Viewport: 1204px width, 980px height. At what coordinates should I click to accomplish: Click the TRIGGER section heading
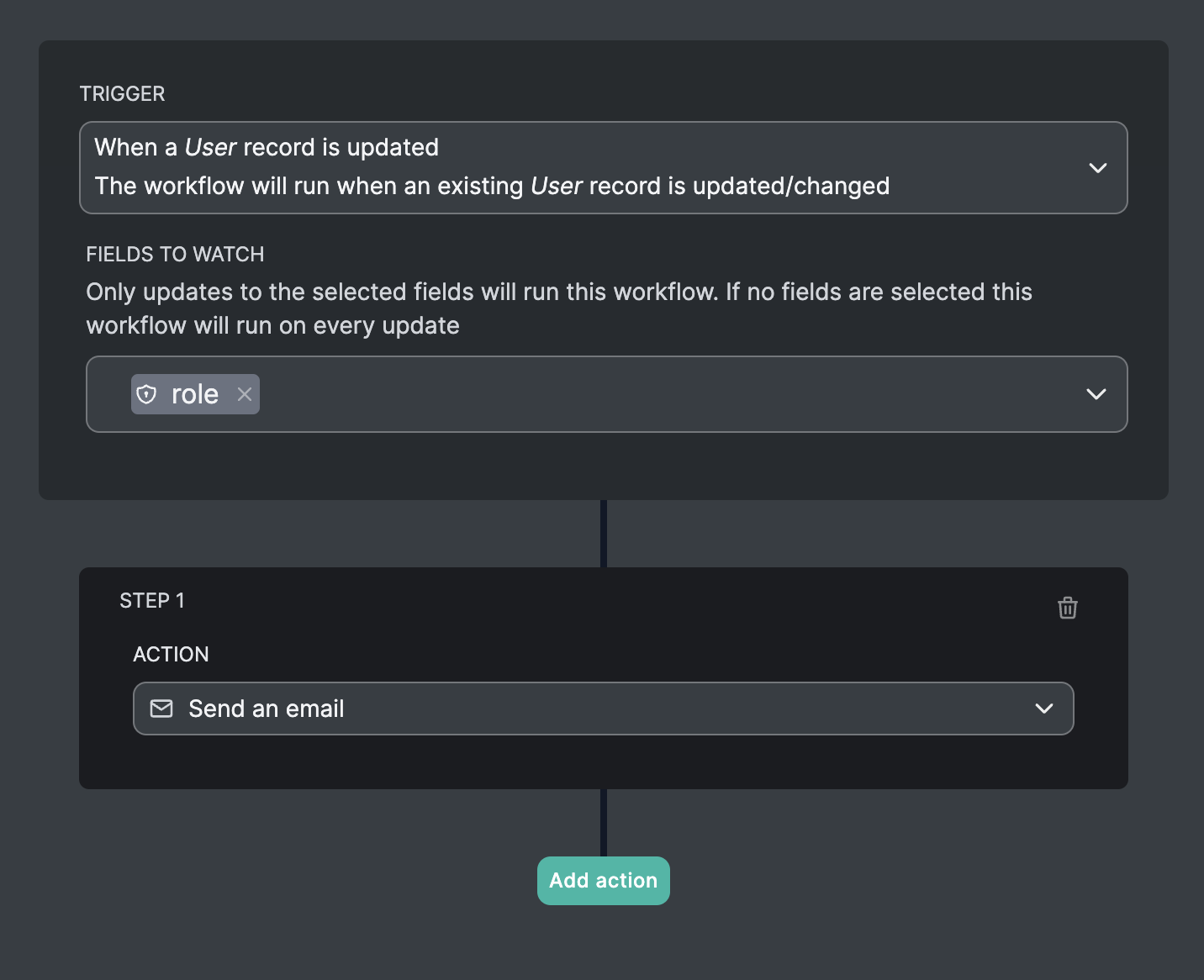tap(122, 93)
